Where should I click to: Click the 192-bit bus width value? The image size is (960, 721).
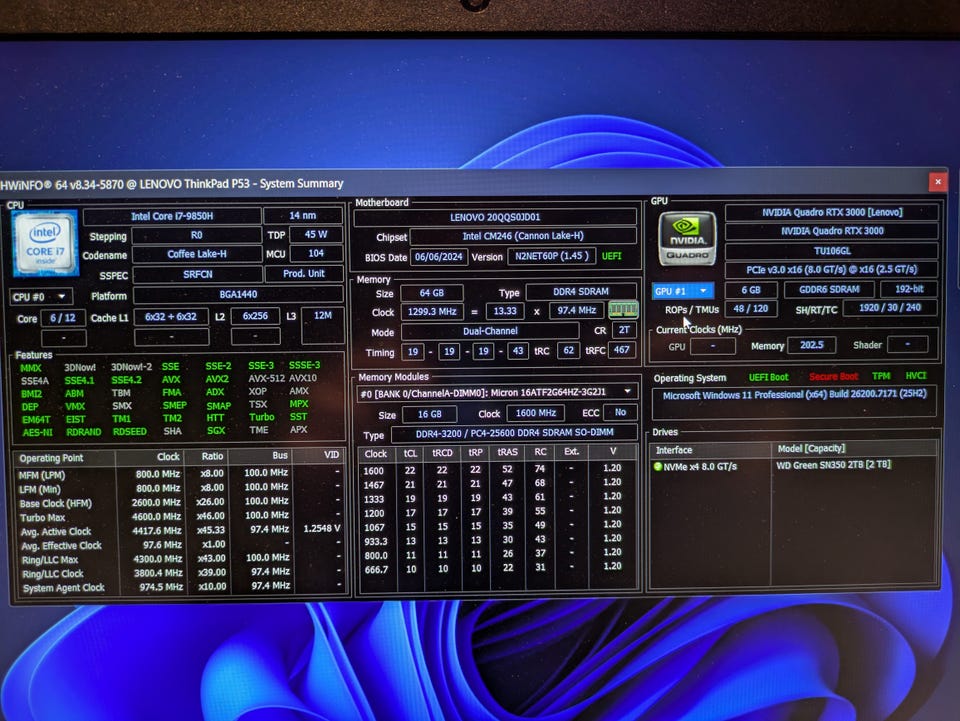(909, 289)
